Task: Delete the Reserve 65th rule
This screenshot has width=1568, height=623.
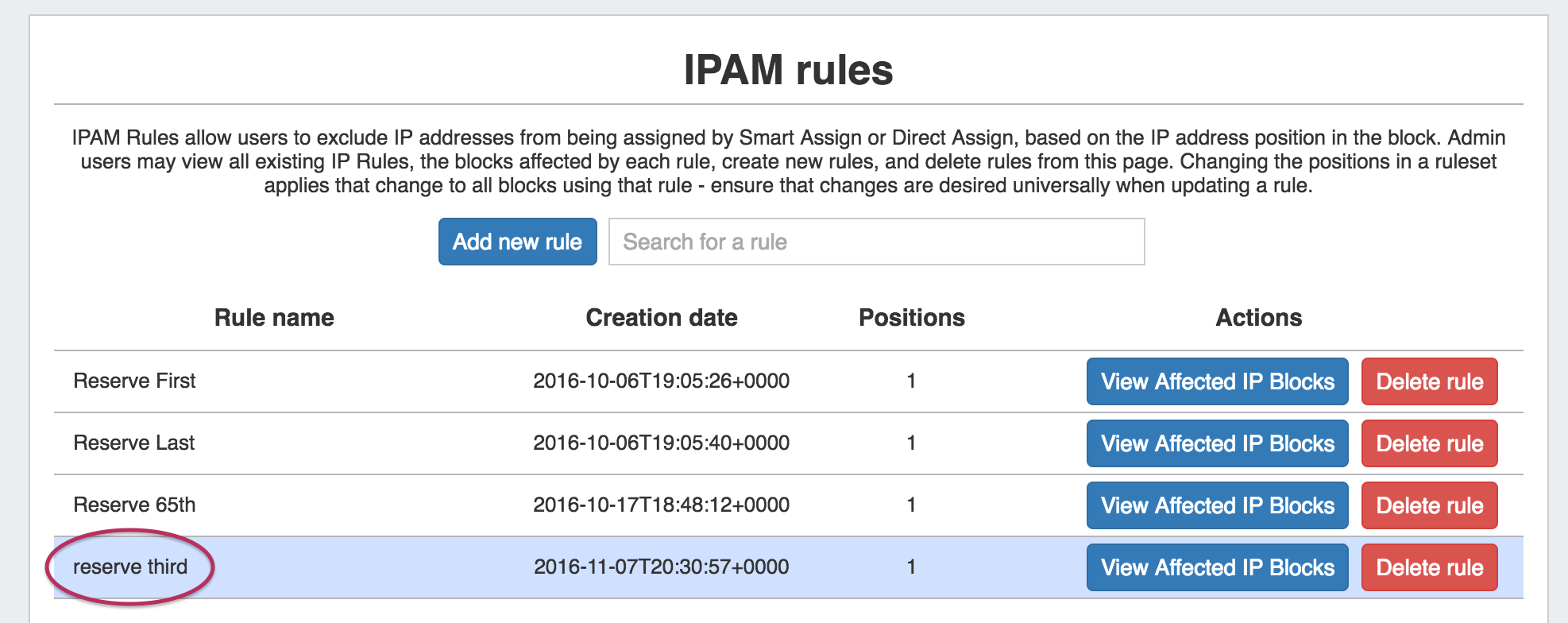Action: pos(1429,505)
